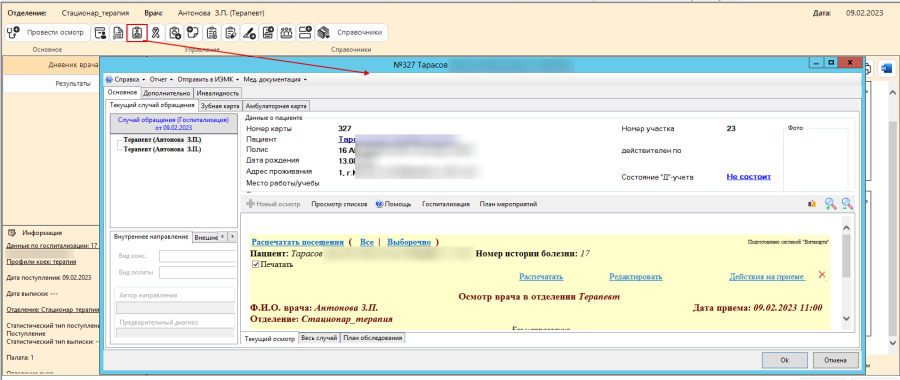
Task: Click the thumbs-up icon in exam toolbar
Action: click(x=812, y=203)
